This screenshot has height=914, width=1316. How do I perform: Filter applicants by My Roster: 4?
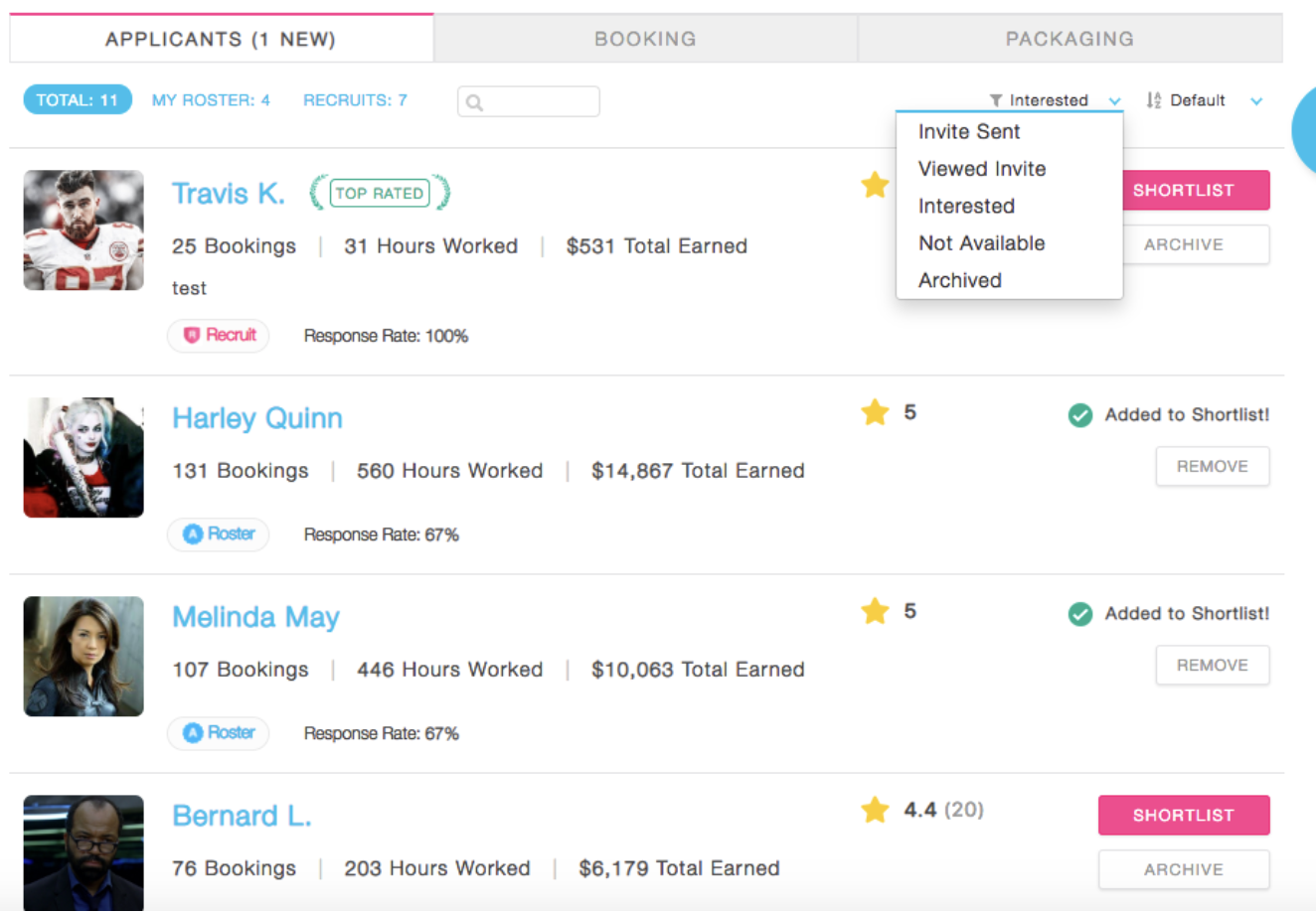coord(211,100)
